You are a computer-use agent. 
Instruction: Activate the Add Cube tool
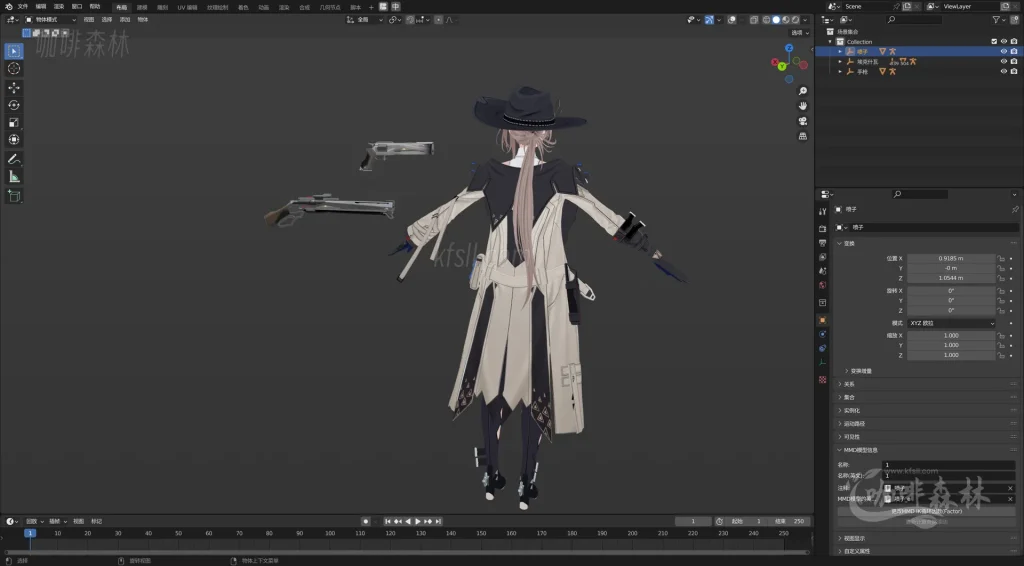pyautogui.click(x=14, y=196)
